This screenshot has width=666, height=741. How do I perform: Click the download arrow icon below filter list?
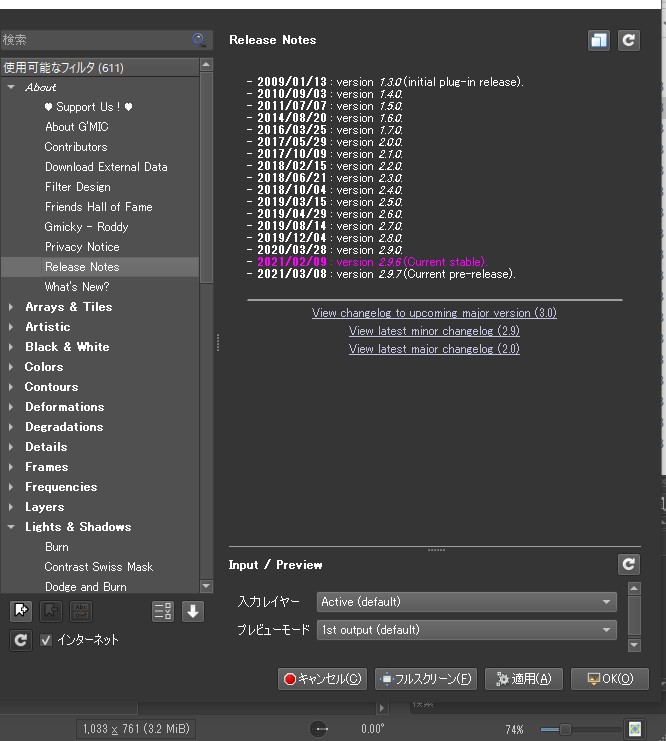coord(193,611)
